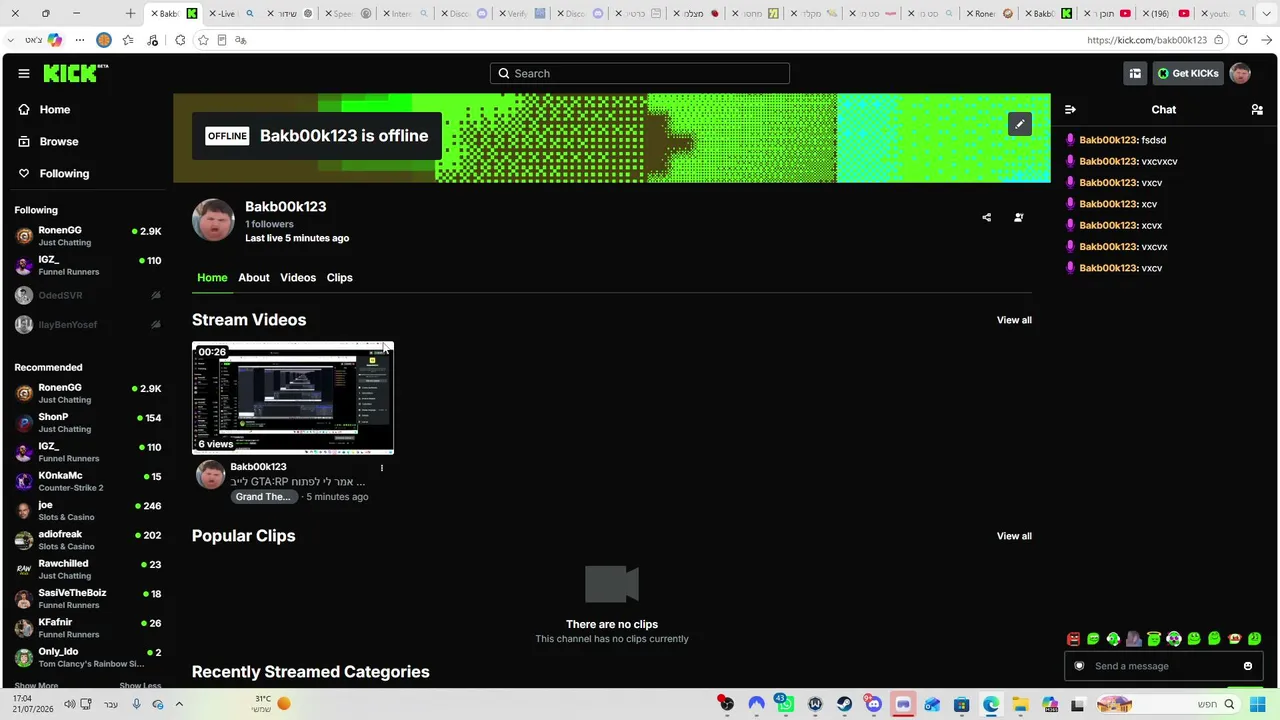Click the shield icon in message box
The image size is (1280, 720).
pyautogui.click(x=1079, y=666)
